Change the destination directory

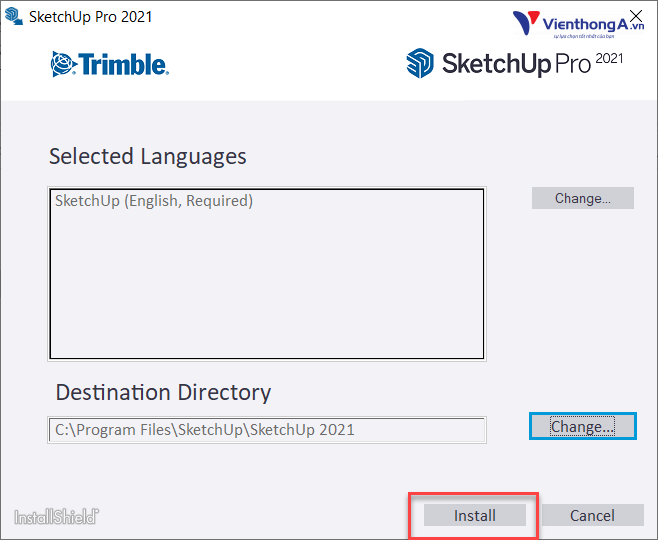pos(582,426)
